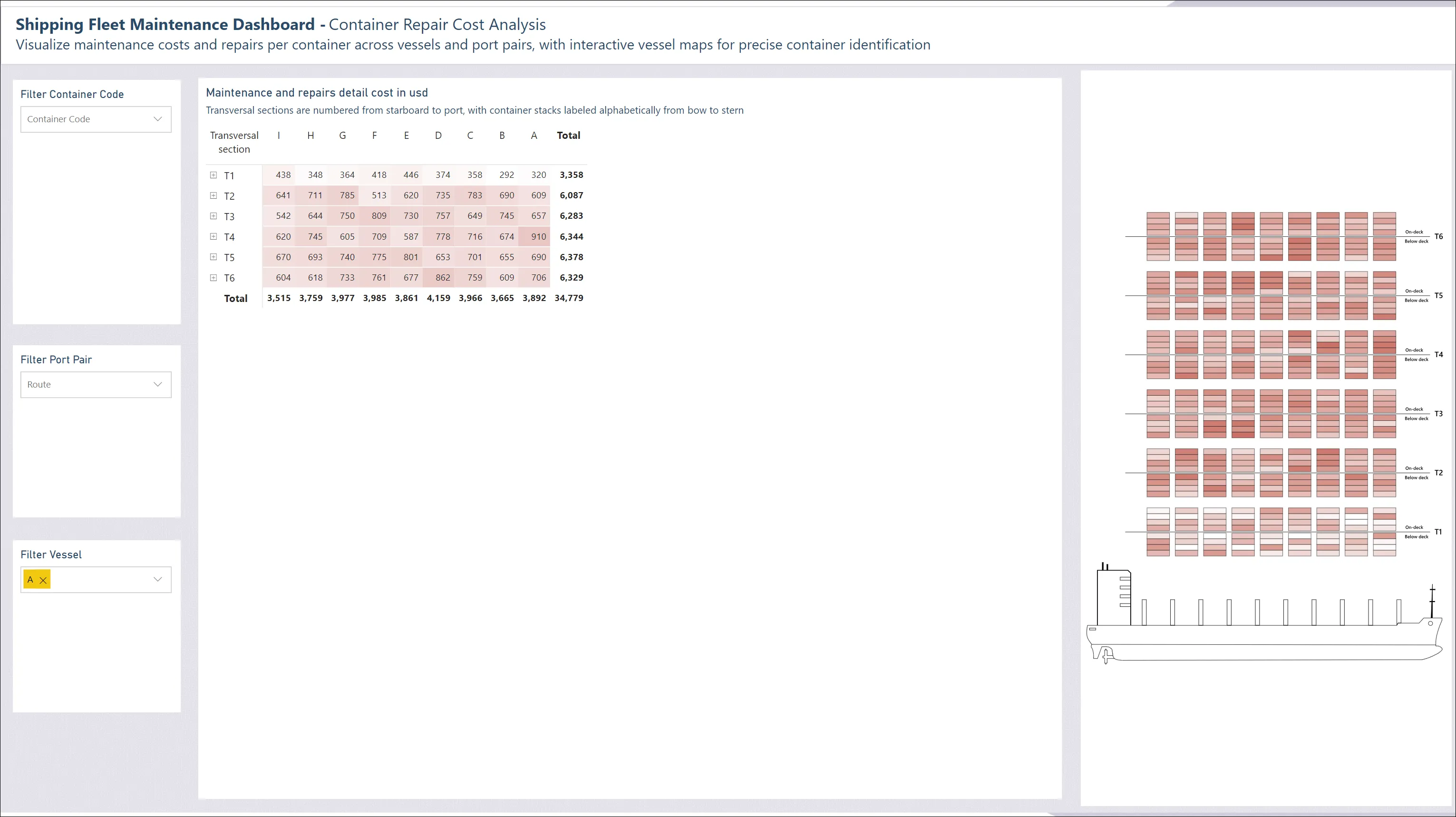The image size is (1456, 817).
Task: Open the Filter Vessel dropdown arrow
Action: (x=158, y=580)
